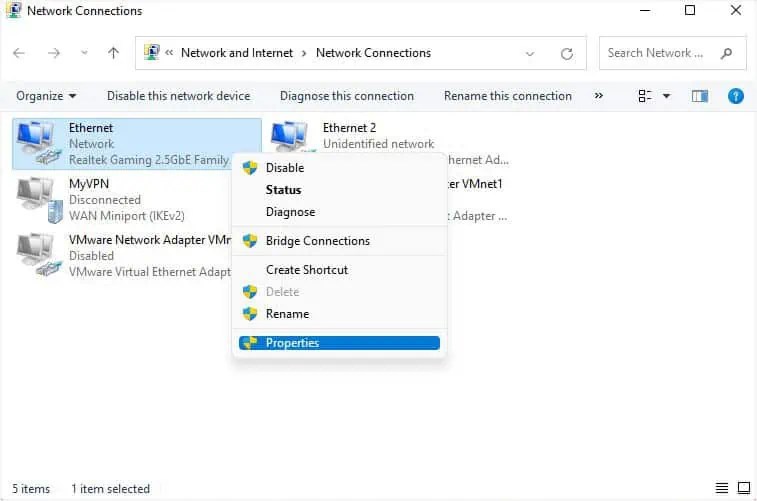Choose Bridge Connections from context menu
Image resolution: width=757 pixels, height=501 pixels.
click(339, 241)
